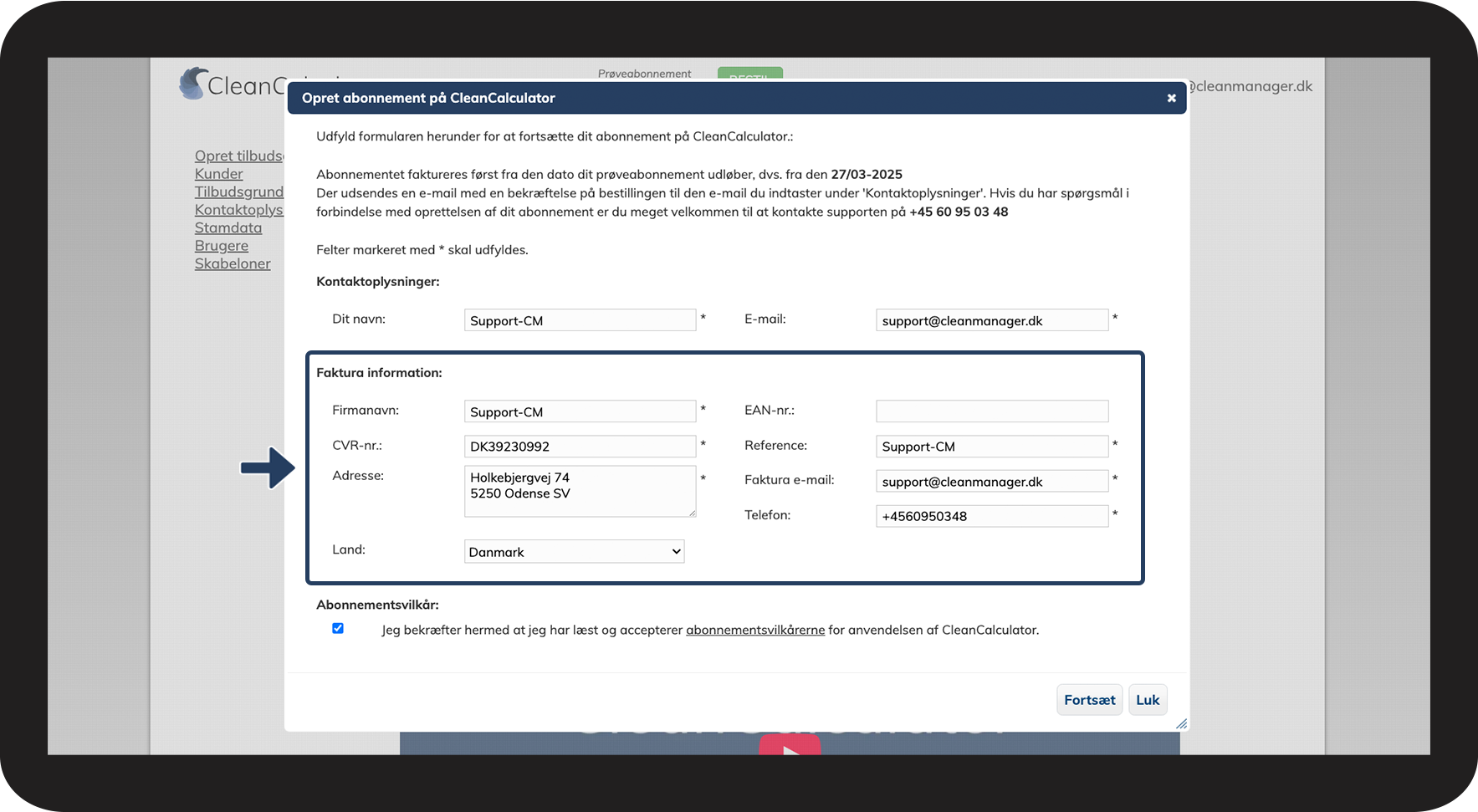Click the video play button behind dialog
1478x812 pixels.
point(790,745)
